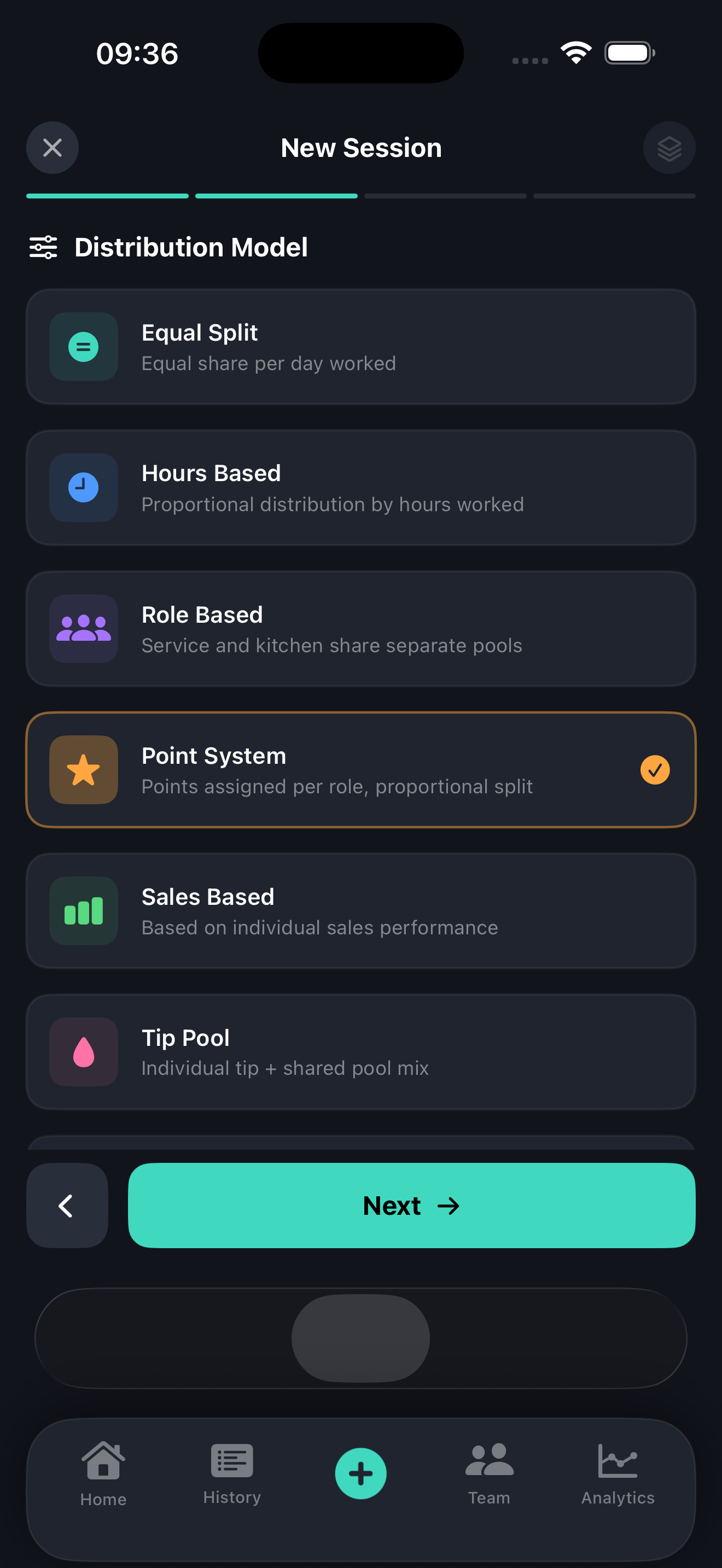Image resolution: width=722 pixels, height=1568 pixels.
Task: Tap the Tip Pool droplet icon
Action: 83,1052
